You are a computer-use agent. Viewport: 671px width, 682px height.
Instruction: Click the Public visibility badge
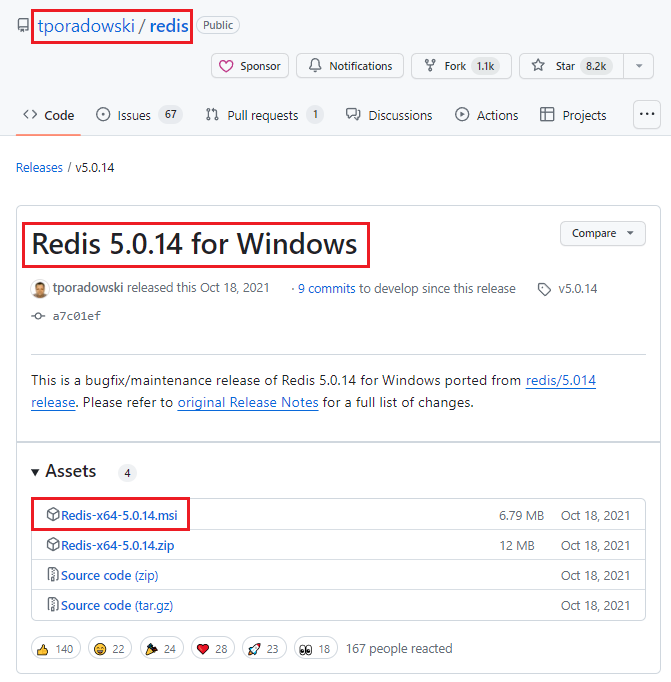tap(218, 25)
